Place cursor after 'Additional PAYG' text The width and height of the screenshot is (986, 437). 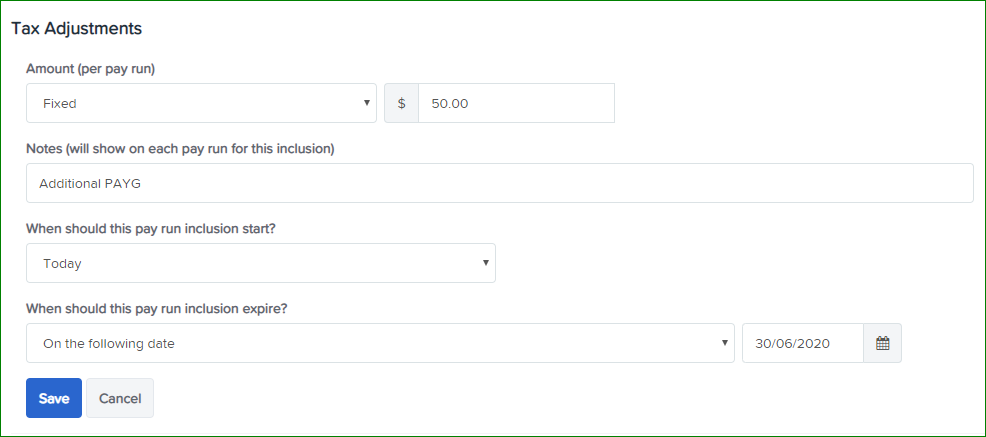pos(143,184)
